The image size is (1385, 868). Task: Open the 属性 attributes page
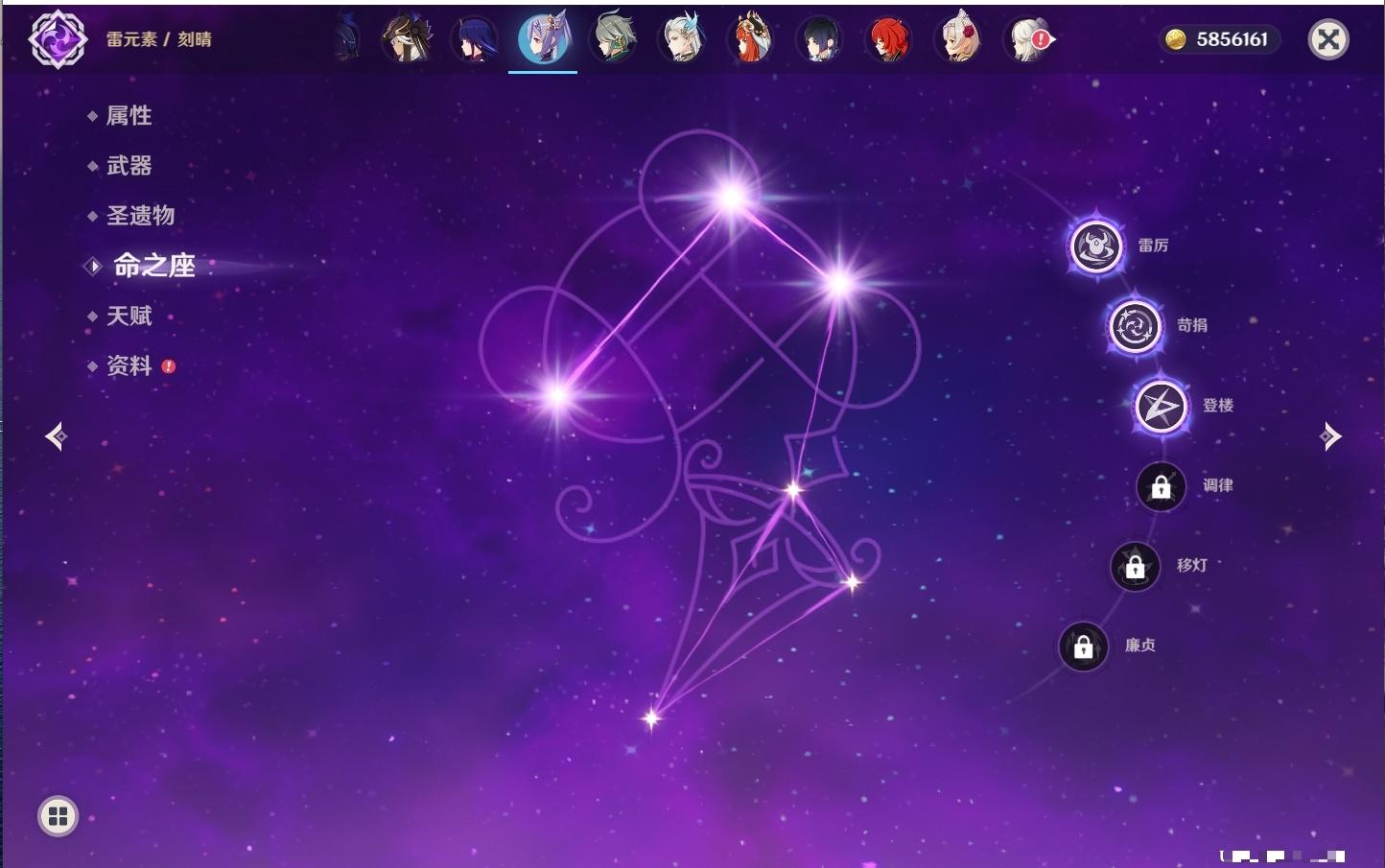pyautogui.click(x=129, y=116)
